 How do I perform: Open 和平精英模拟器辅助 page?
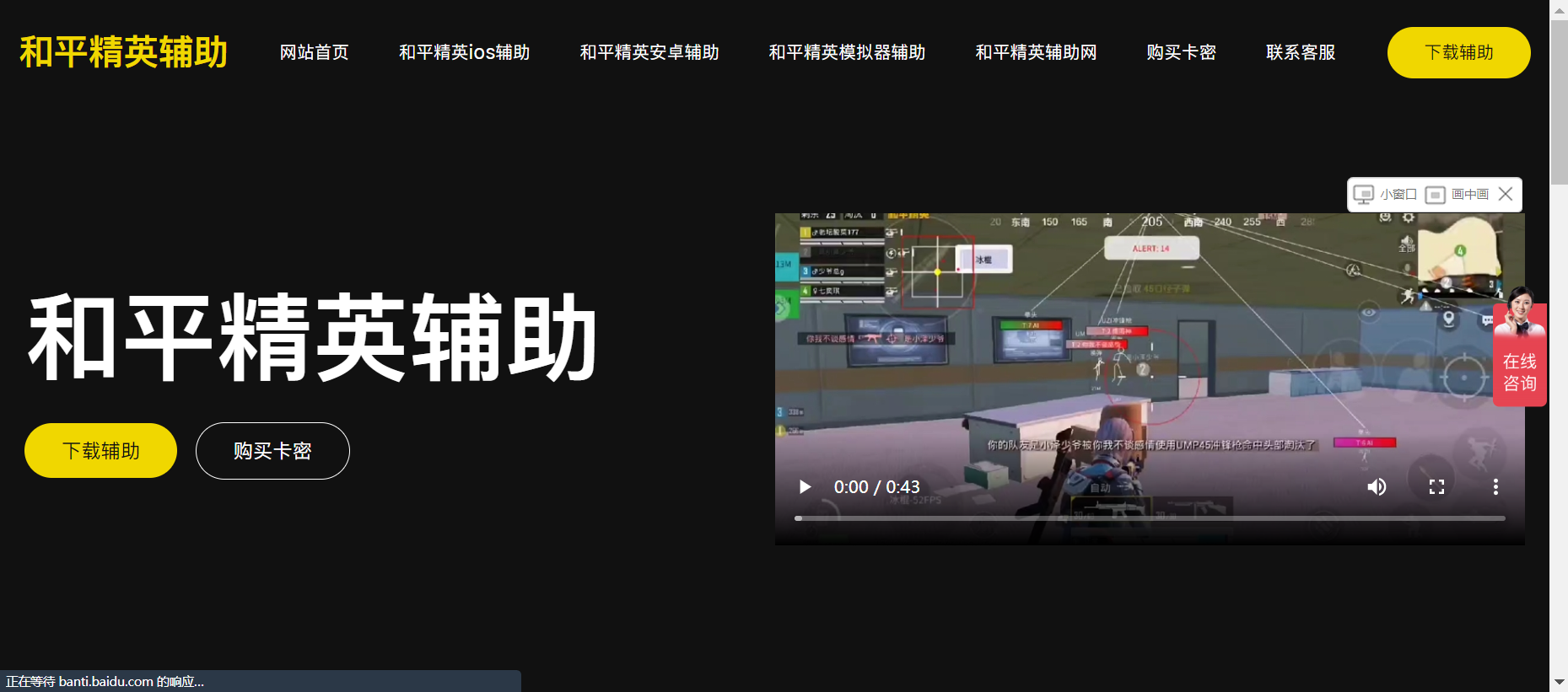[x=847, y=52]
